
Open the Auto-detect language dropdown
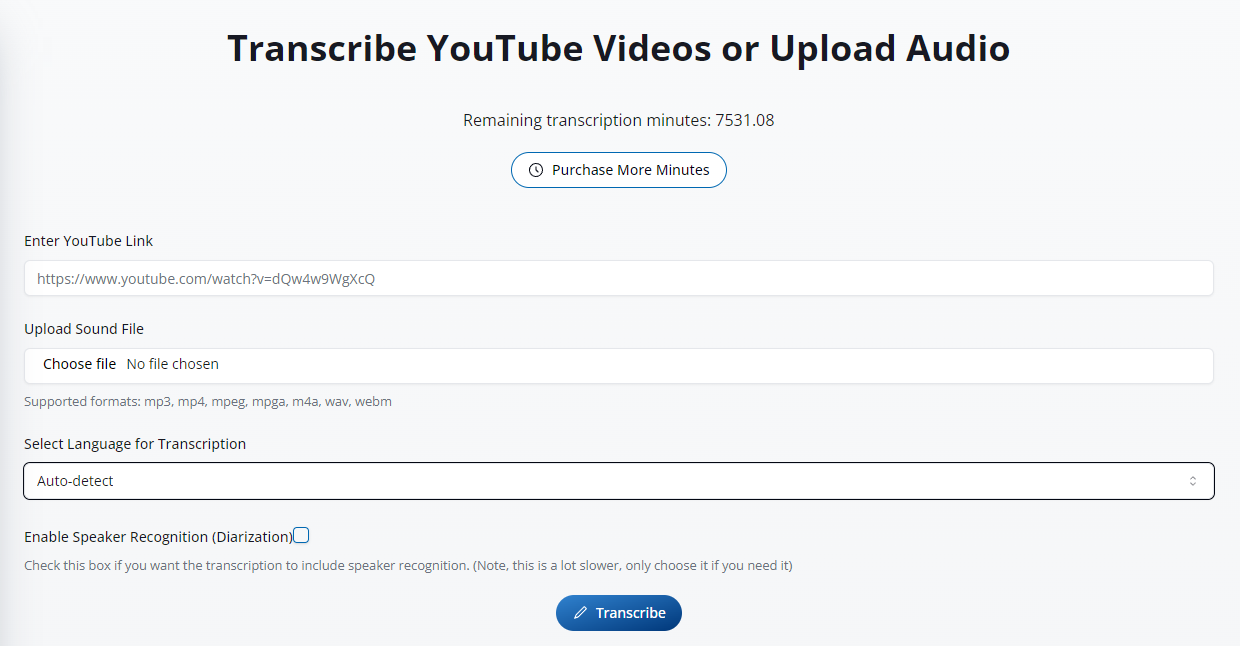click(x=618, y=481)
